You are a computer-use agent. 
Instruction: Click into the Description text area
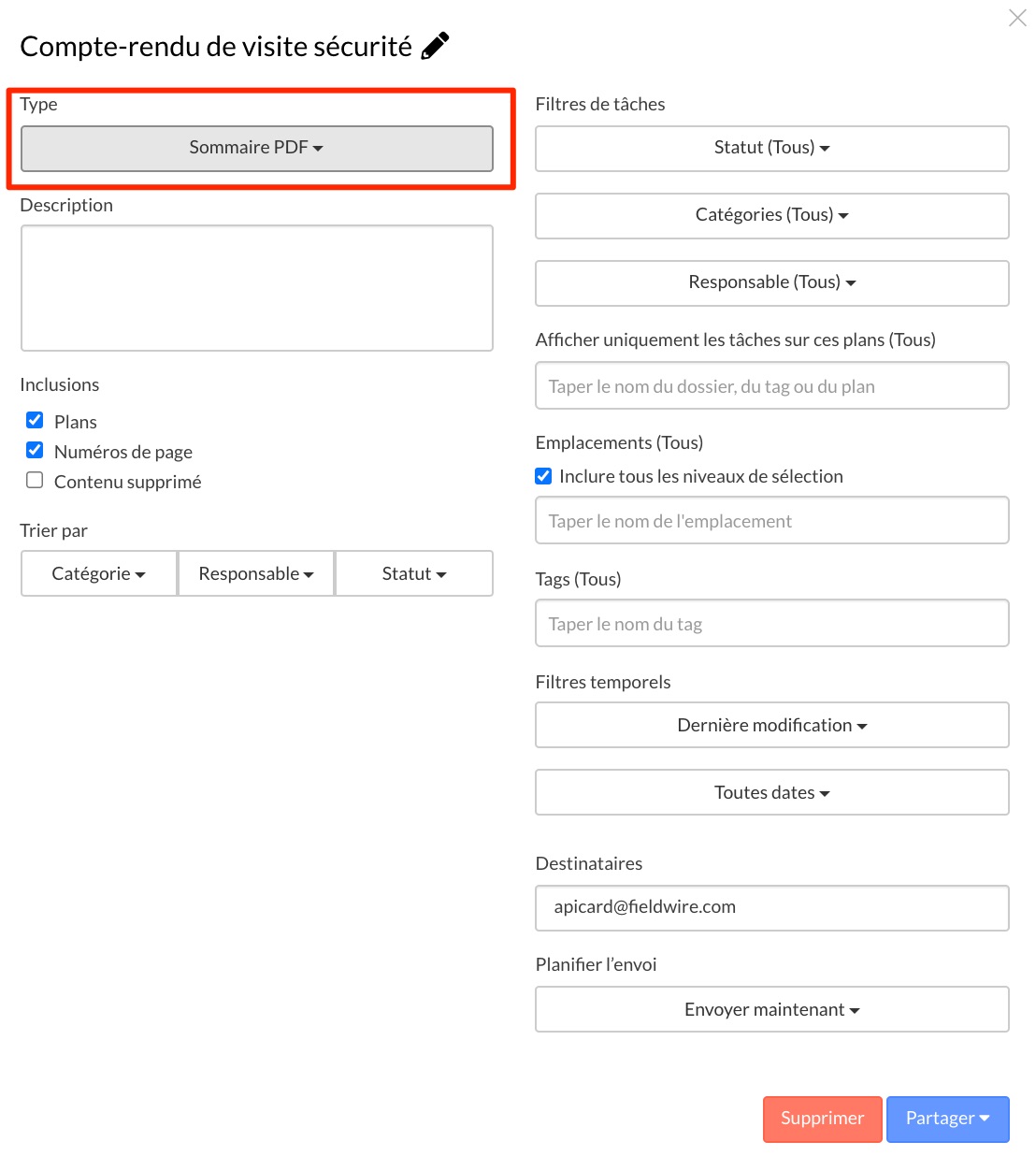256,288
